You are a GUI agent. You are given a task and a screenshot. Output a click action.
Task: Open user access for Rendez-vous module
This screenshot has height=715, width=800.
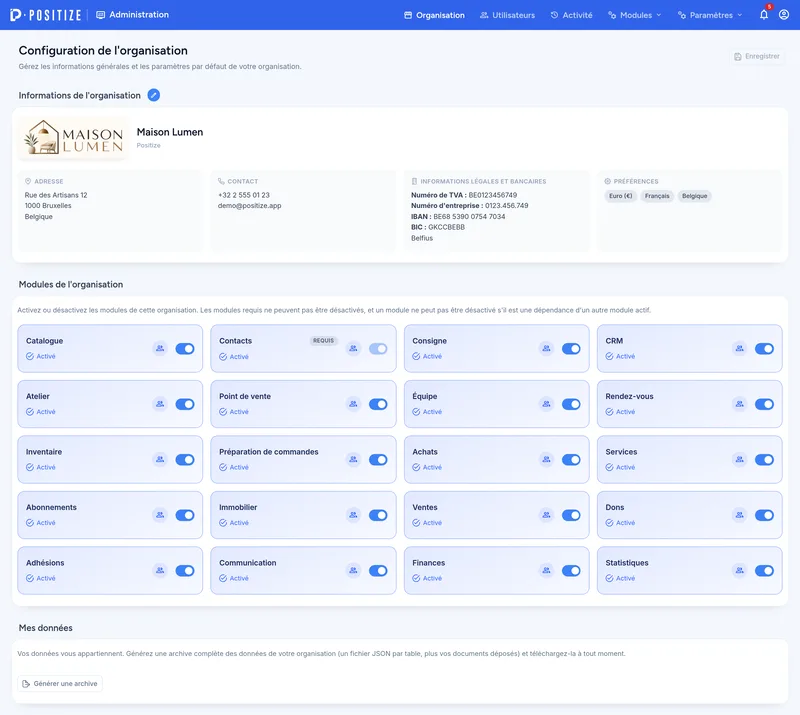[739, 404]
